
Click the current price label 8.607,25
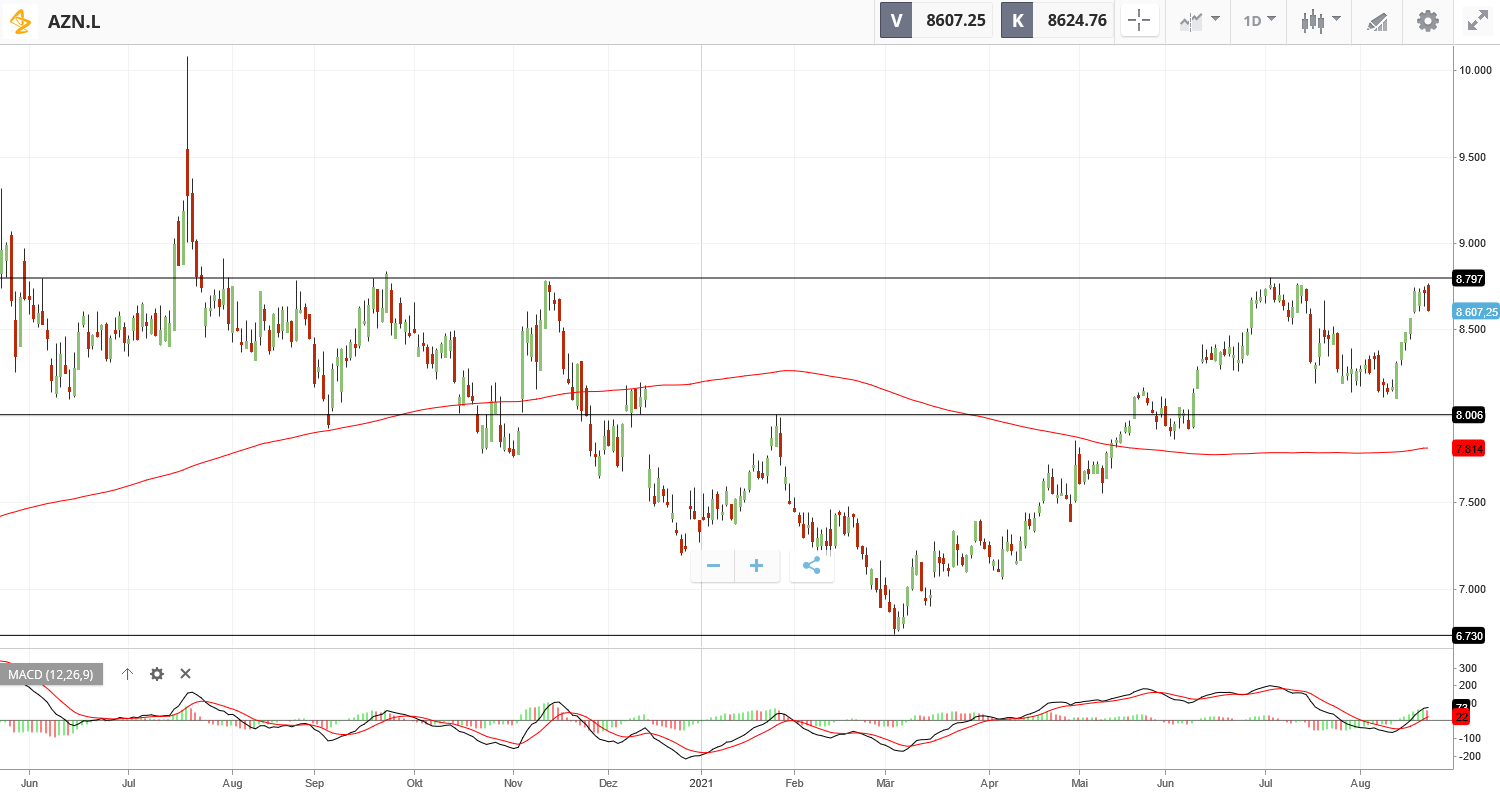[x=1476, y=312]
